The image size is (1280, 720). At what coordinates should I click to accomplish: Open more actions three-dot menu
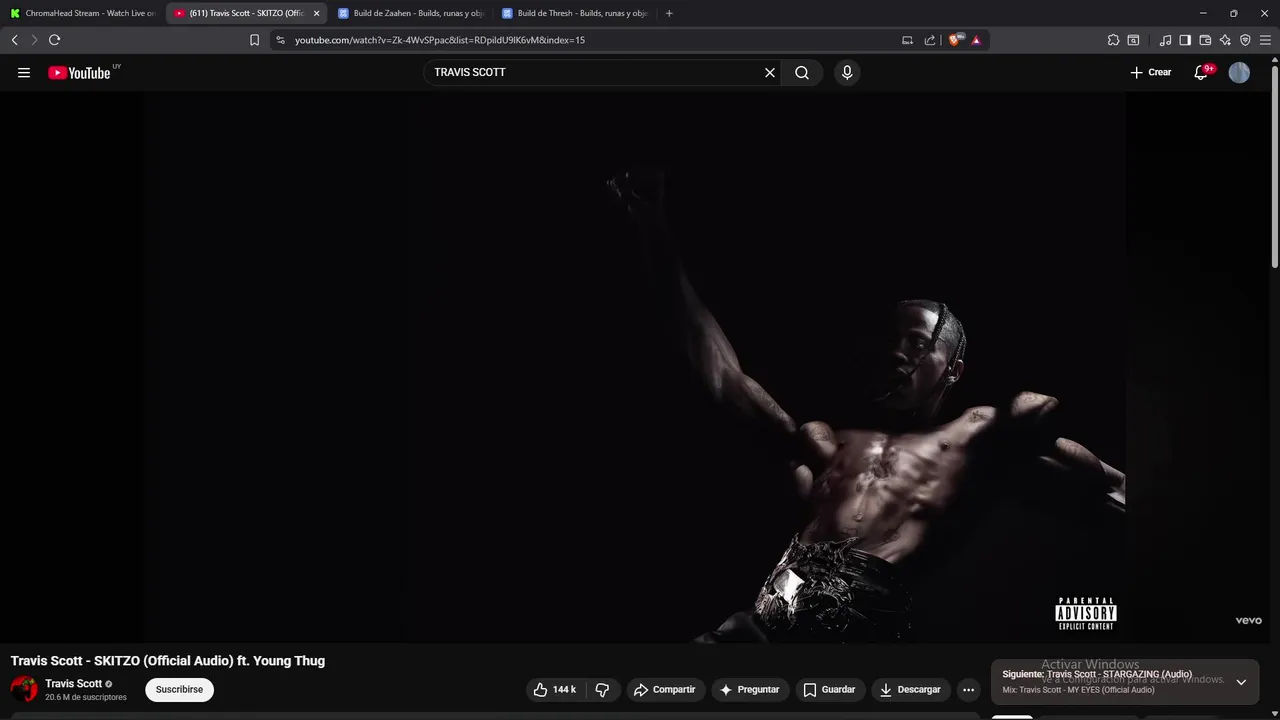tap(968, 689)
